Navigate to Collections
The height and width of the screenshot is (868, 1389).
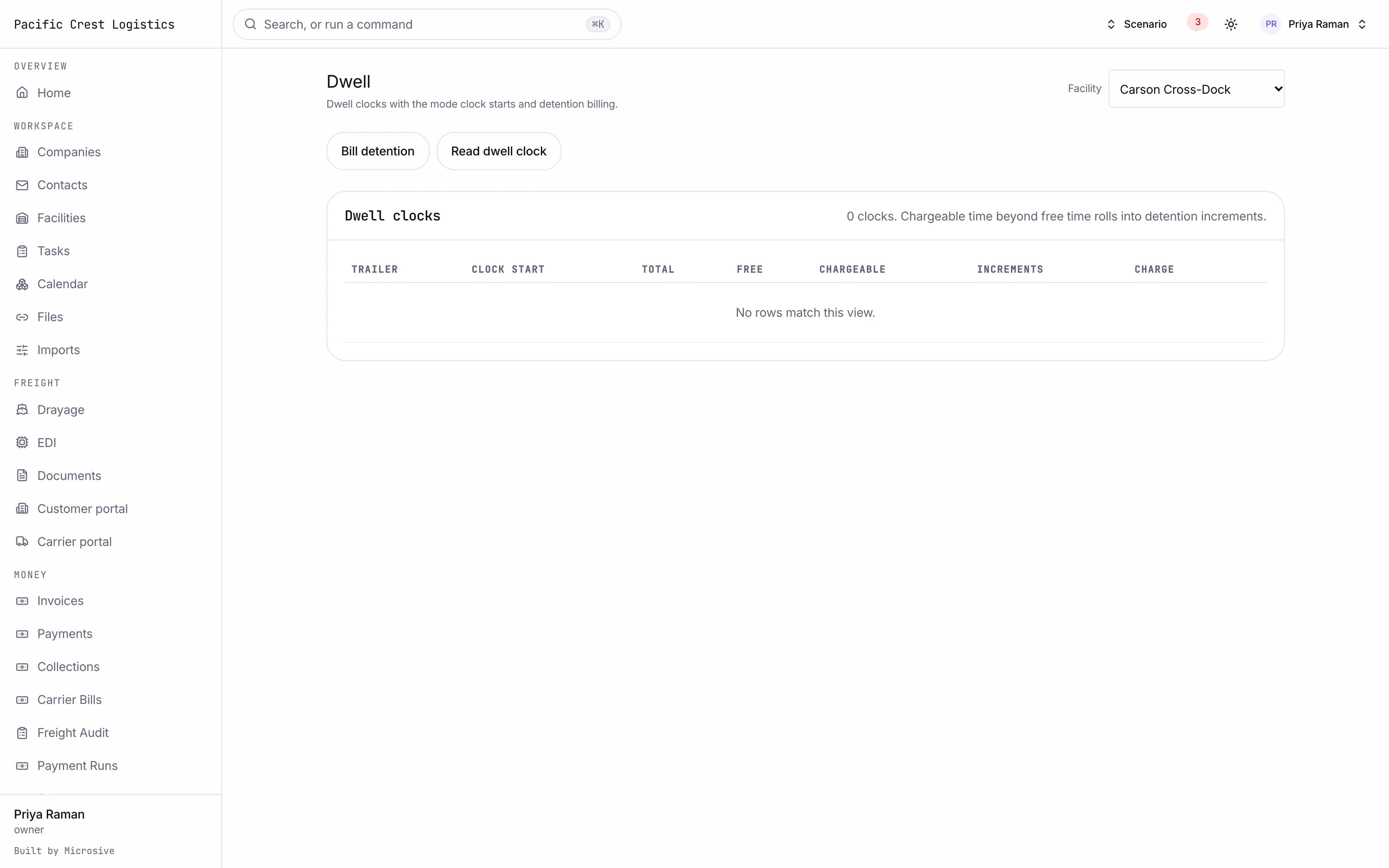point(68,667)
